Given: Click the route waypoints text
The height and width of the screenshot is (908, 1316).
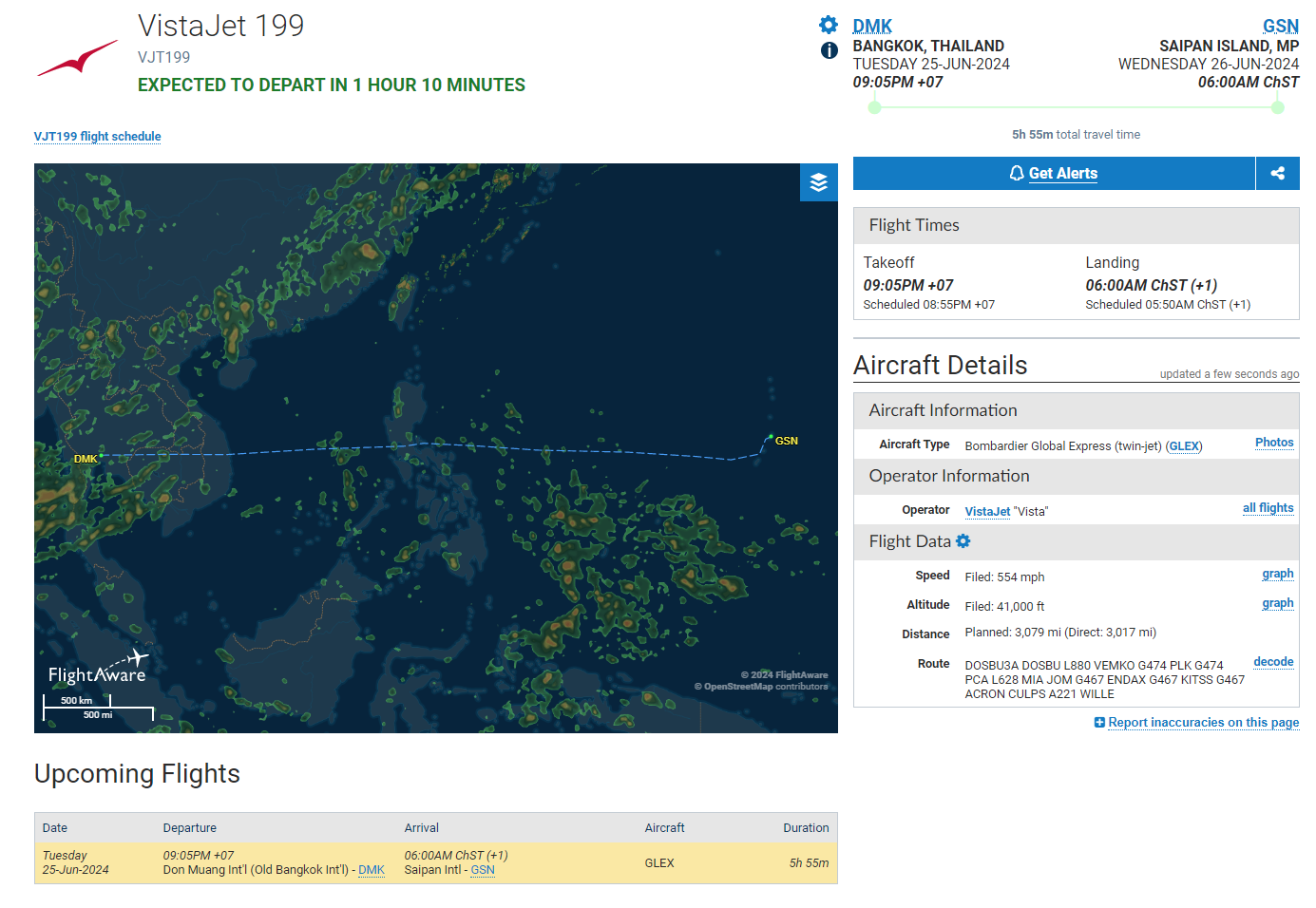Looking at the screenshot, I should (1105, 679).
